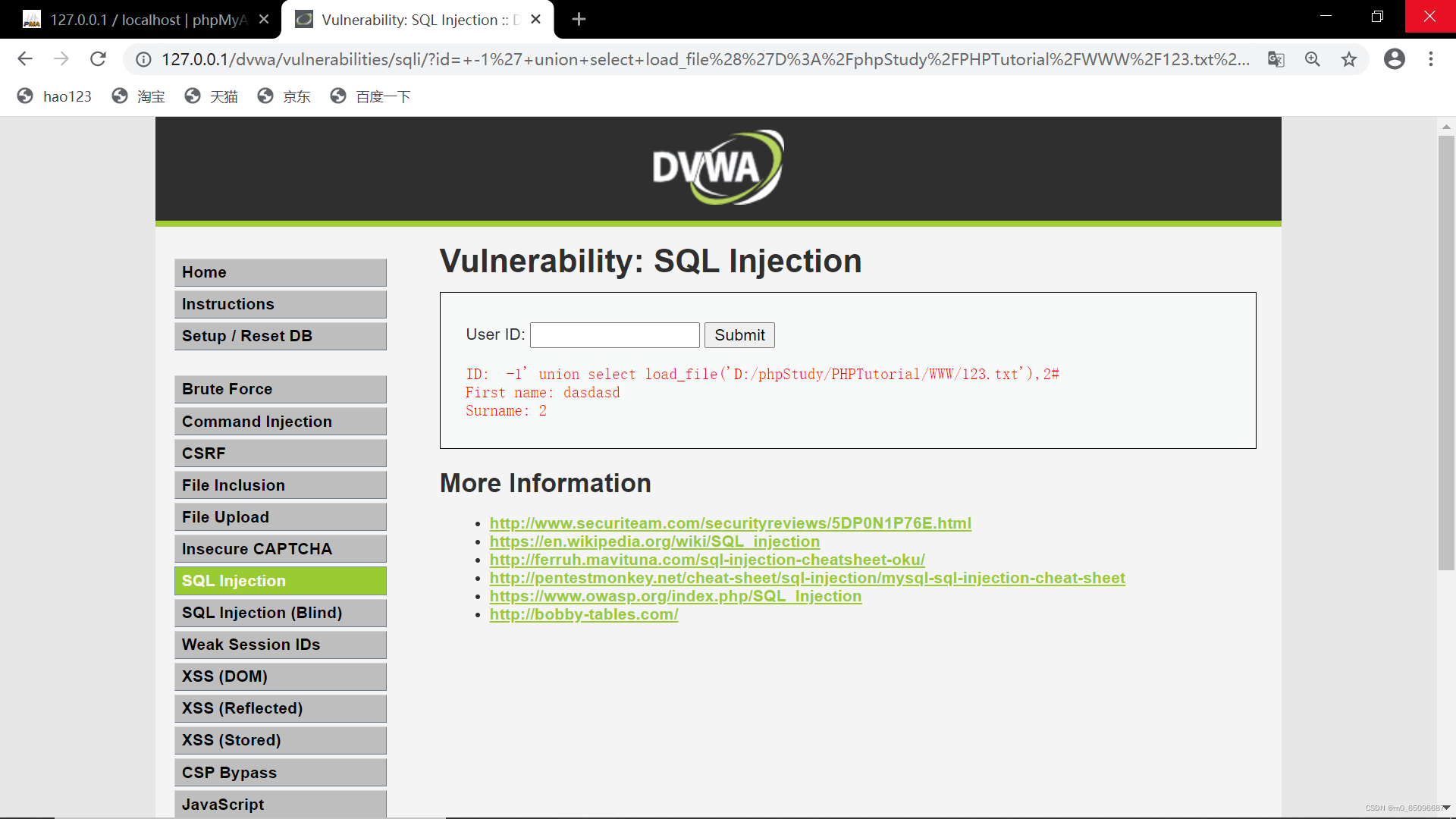Click the vertical page scrollbar

[x=1446, y=353]
